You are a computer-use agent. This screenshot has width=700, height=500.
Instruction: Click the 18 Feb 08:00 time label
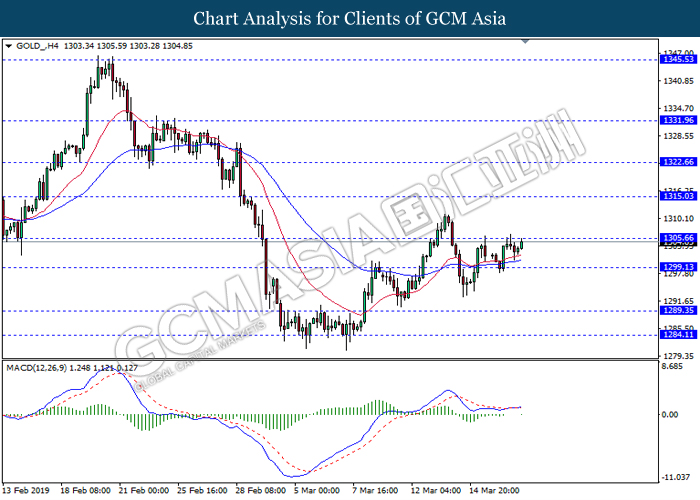pos(85,491)
